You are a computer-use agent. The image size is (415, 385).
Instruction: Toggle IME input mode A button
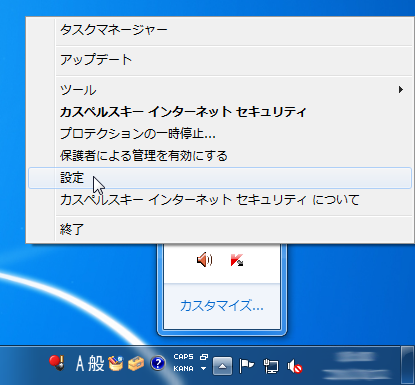(80, 364)
